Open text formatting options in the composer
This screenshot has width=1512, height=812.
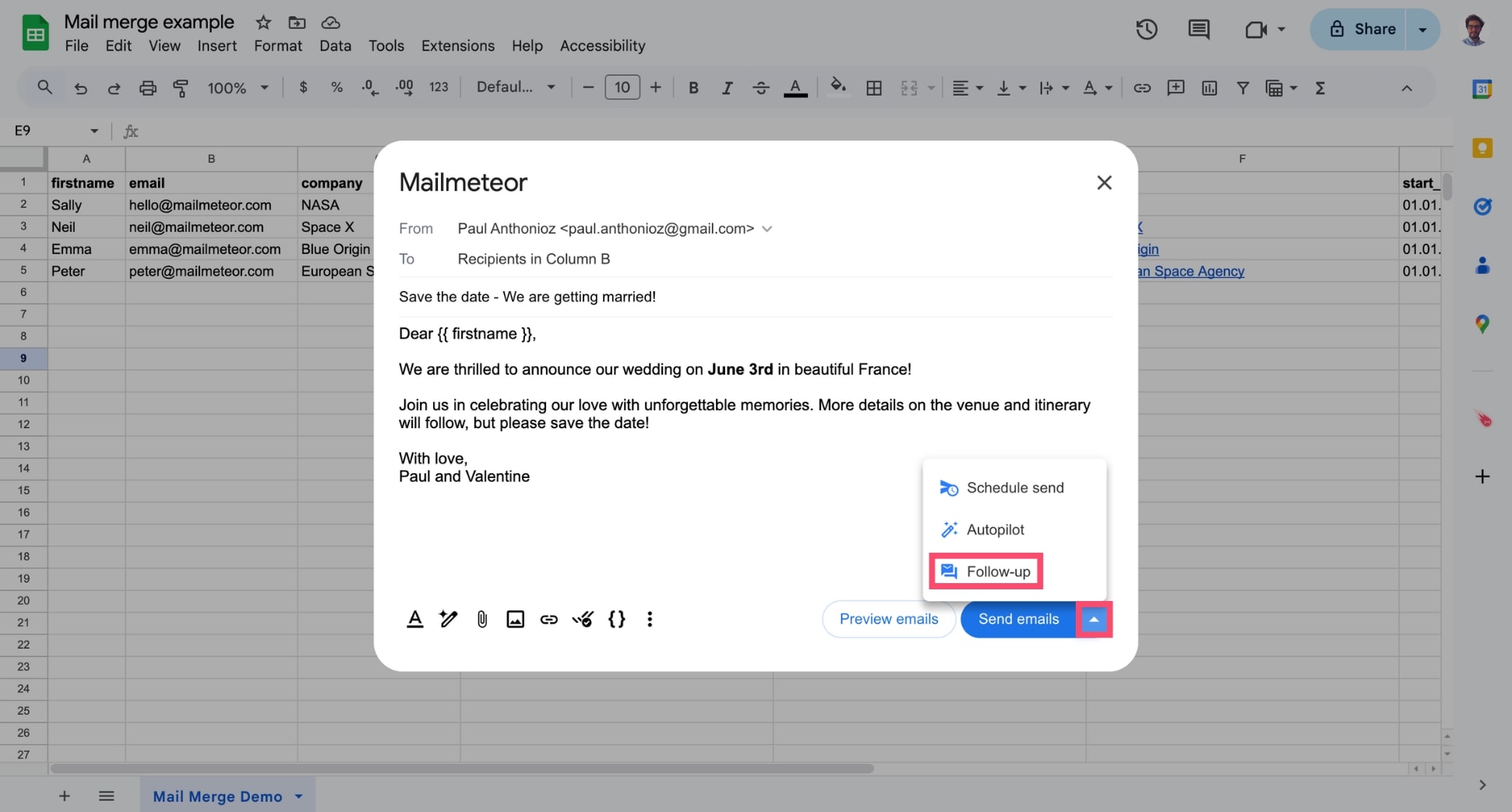pos(414,619)
